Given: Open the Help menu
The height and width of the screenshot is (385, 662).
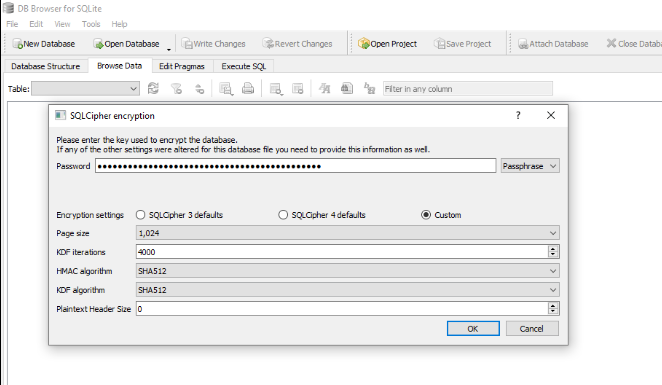Looking at the screenshot, I should (119, 24).
